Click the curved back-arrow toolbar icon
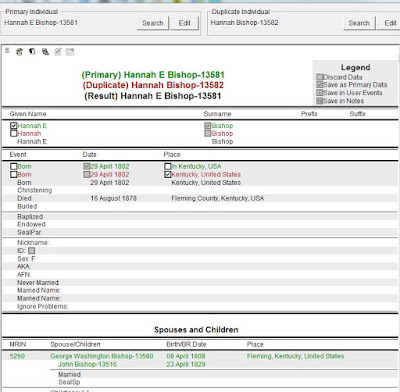400x392 pixels. 32,51
